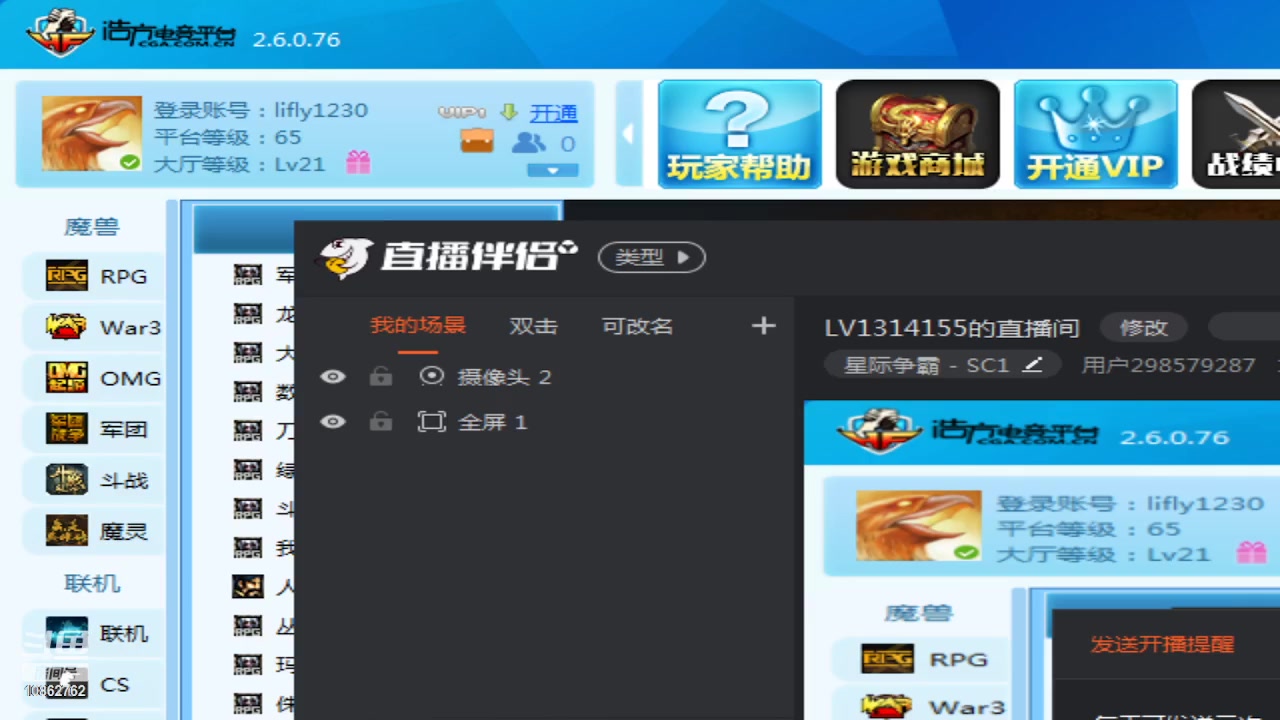
Task: Toggle visibility of 摄像头 2 source
Action: click(333, 377)
